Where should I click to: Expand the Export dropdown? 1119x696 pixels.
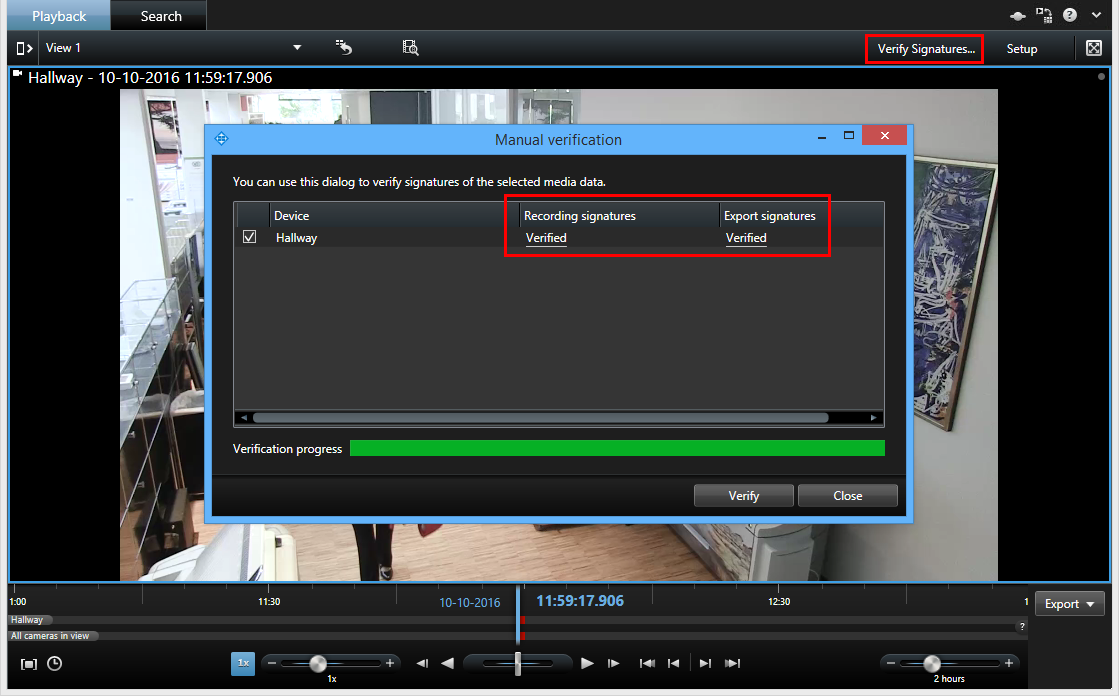(1068, 603)
